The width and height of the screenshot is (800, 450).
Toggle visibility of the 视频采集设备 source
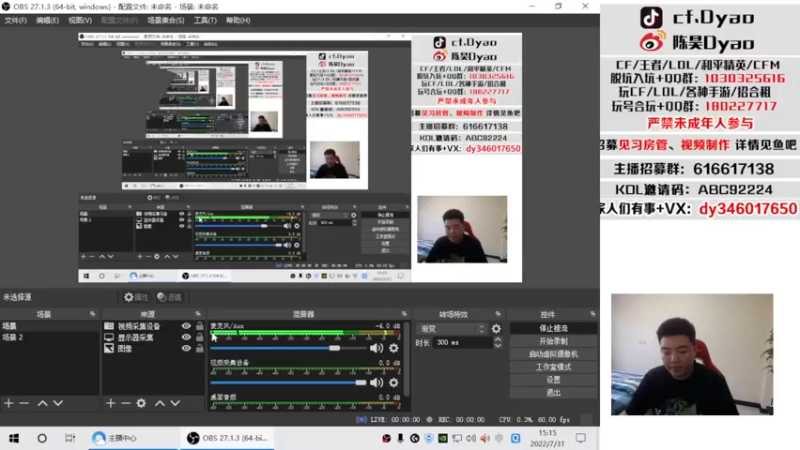coord(186,326)
